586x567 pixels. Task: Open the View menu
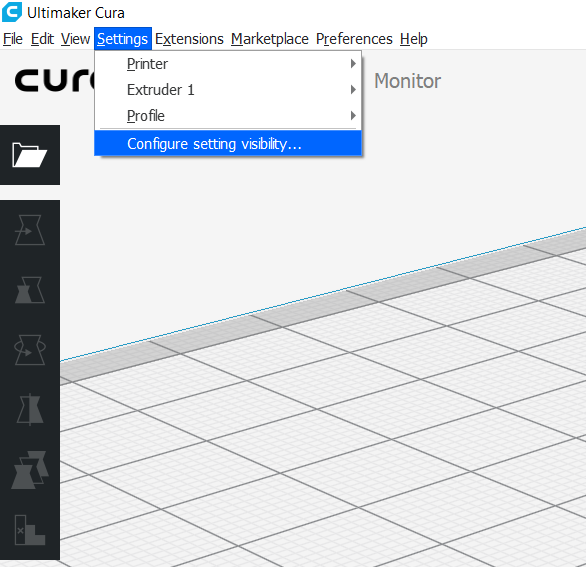[75, 39]
